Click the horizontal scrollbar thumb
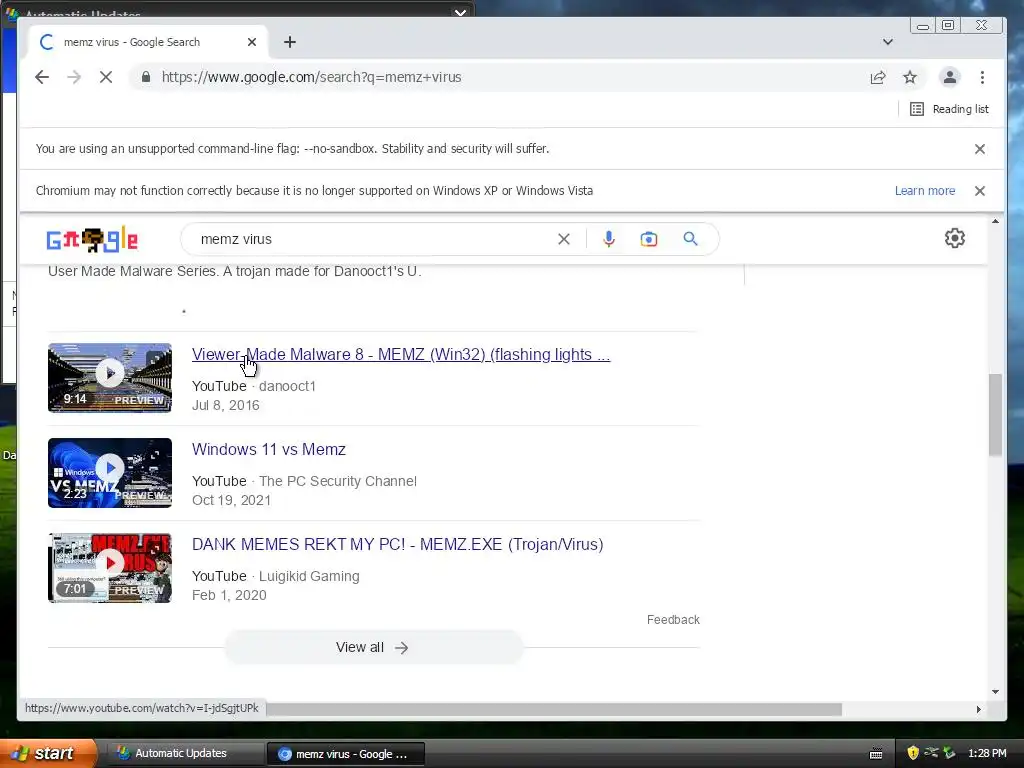Screen dimensions: 1024x768 (554, 709)
